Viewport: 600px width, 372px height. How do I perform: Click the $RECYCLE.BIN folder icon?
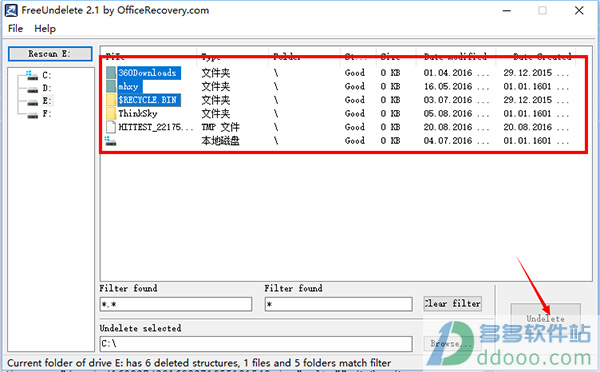[x=111, y=100]
